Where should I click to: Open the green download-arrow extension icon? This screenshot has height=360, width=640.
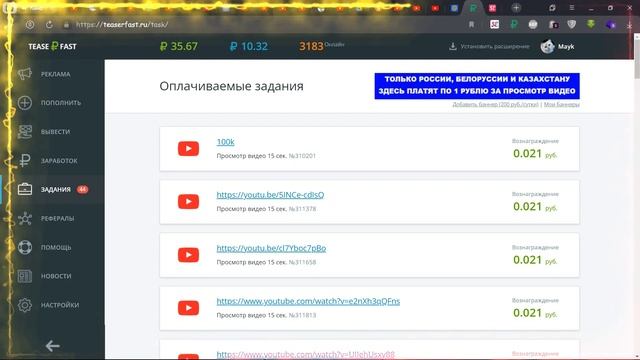click(591, 24)
